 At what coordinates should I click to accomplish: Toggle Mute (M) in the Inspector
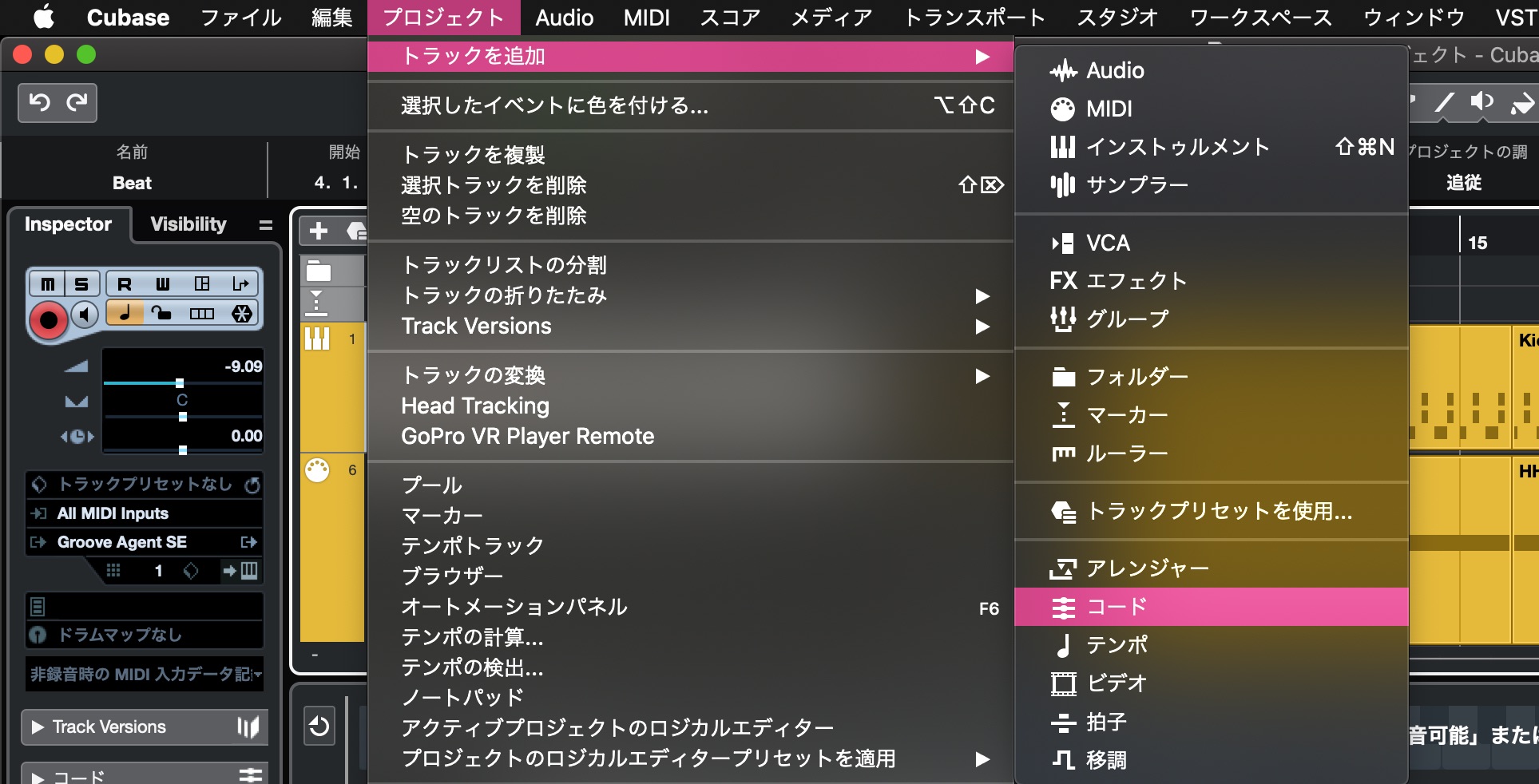tap(48, 283)
